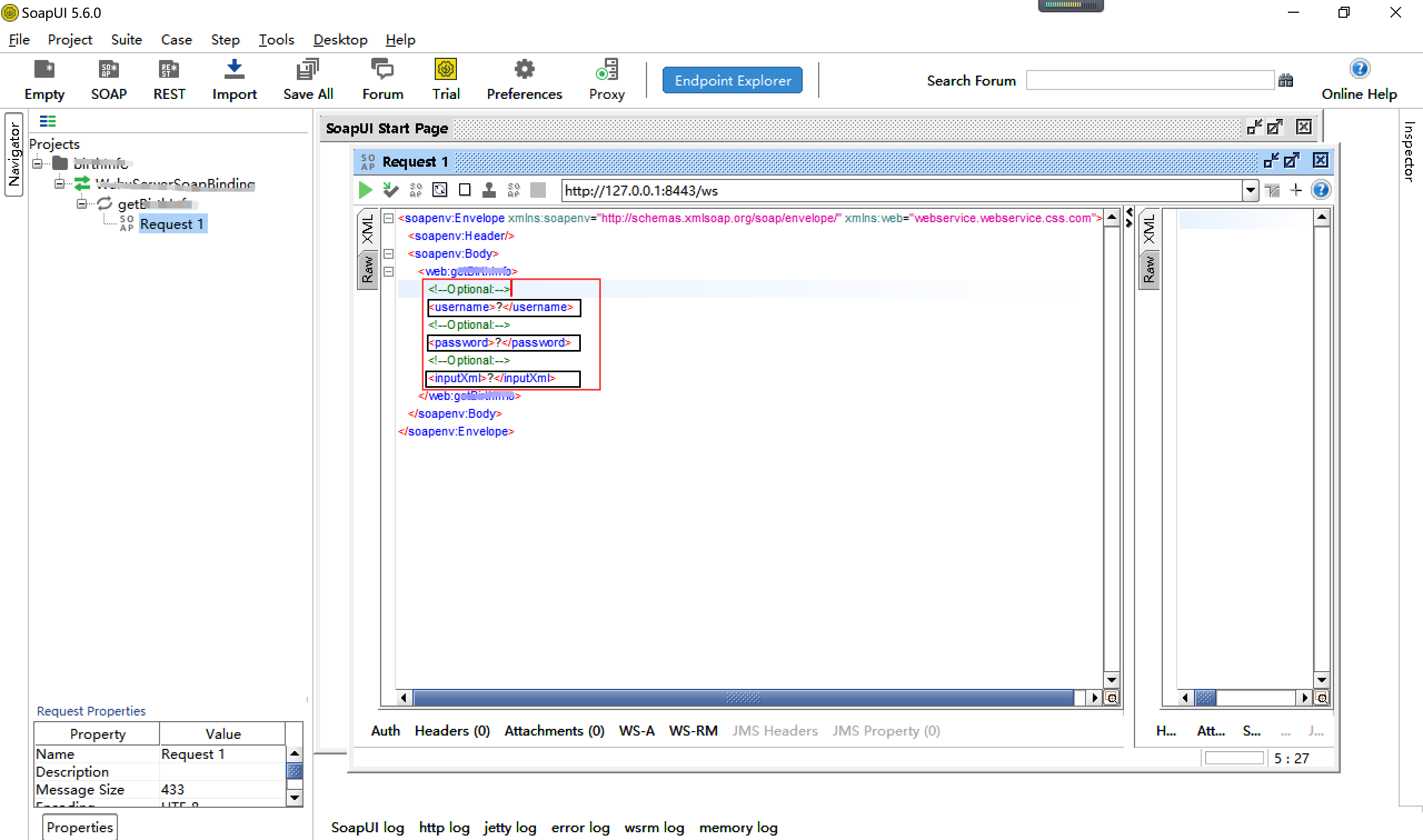Open the Help menu
The image size is (1423, 840).
400,39
